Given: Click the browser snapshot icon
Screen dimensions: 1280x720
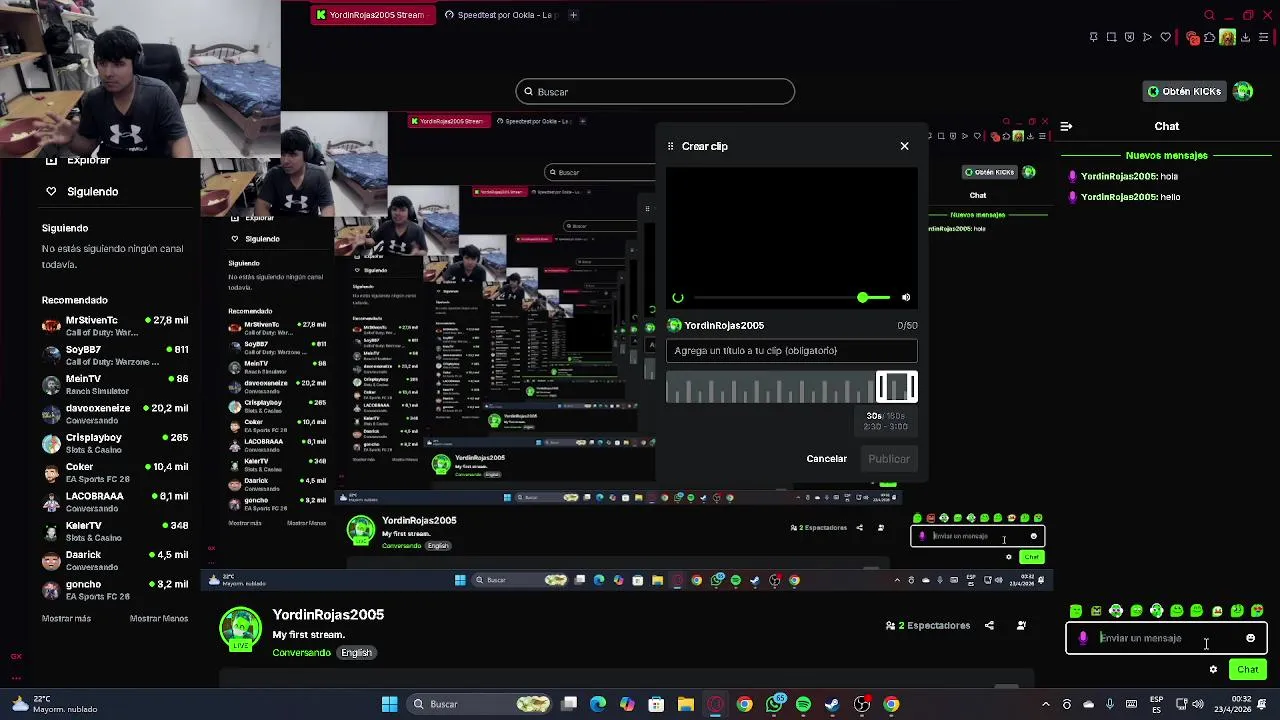Looking at the screenshot, I should tap(1111, 38).
